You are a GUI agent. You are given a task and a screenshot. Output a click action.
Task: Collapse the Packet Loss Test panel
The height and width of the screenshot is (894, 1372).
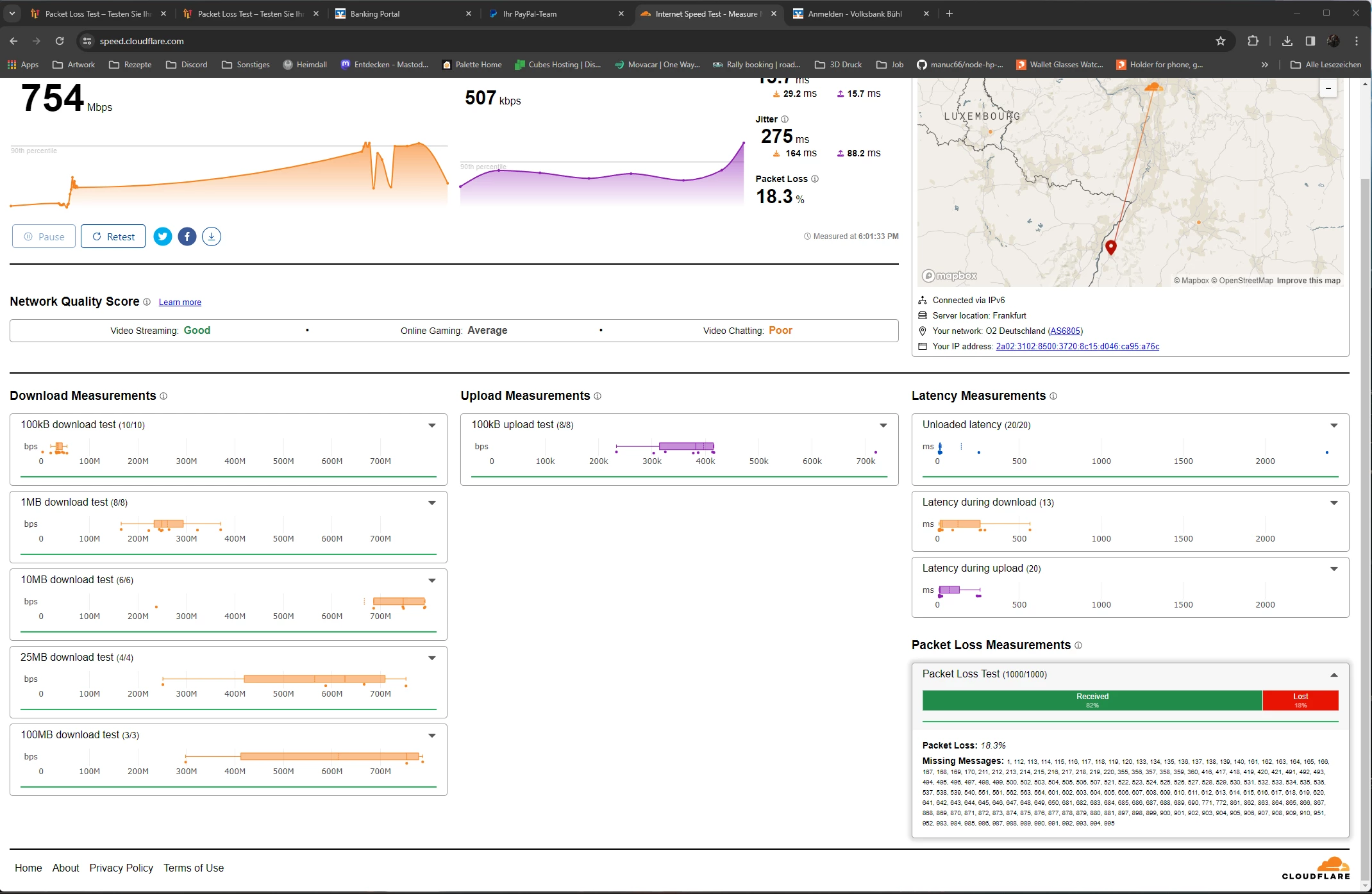[x=1334, y=675]
